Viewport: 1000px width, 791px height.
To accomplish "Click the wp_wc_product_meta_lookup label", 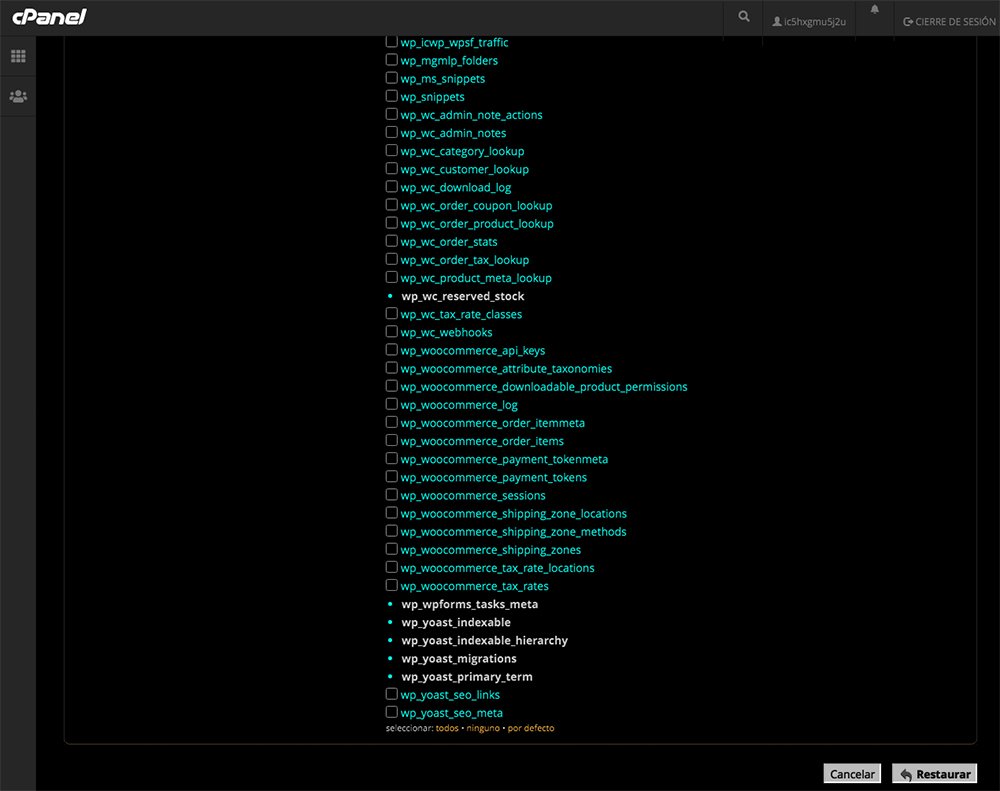I will tap(476, 278).
